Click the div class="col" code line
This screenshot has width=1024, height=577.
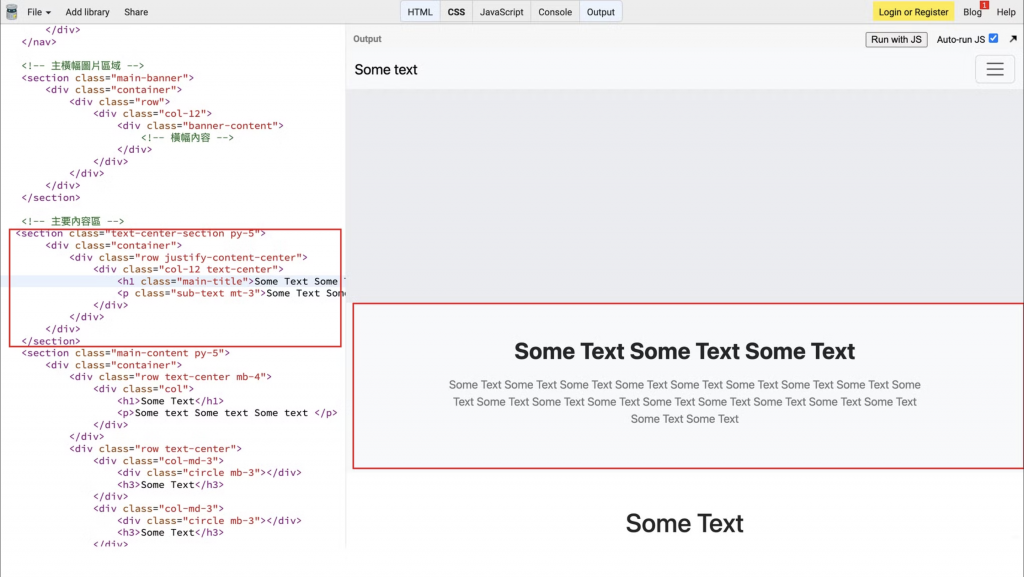point(143,388)
